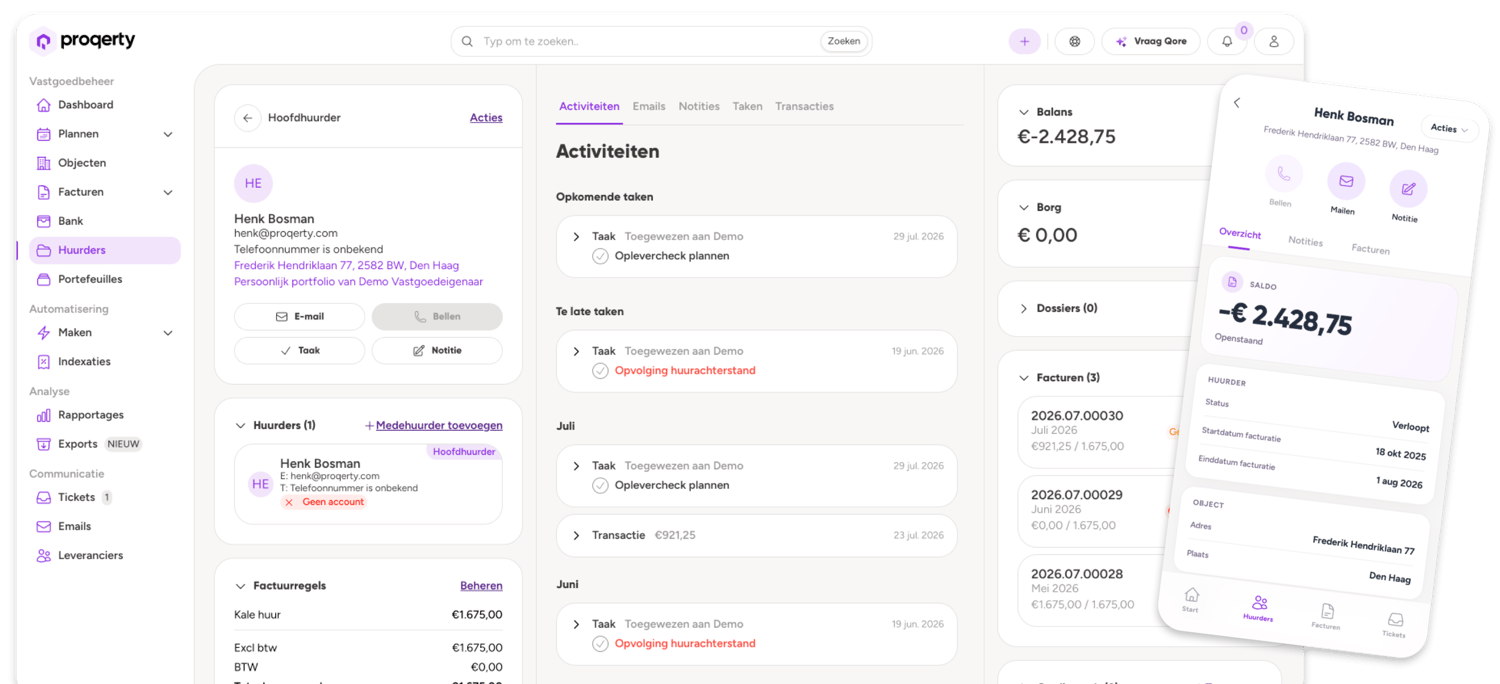This screenshot has height=684, width=1500.
Task: Open address link Frederik Hendriklaan 77
Action: pyautogui.click(x=346, y=266)
